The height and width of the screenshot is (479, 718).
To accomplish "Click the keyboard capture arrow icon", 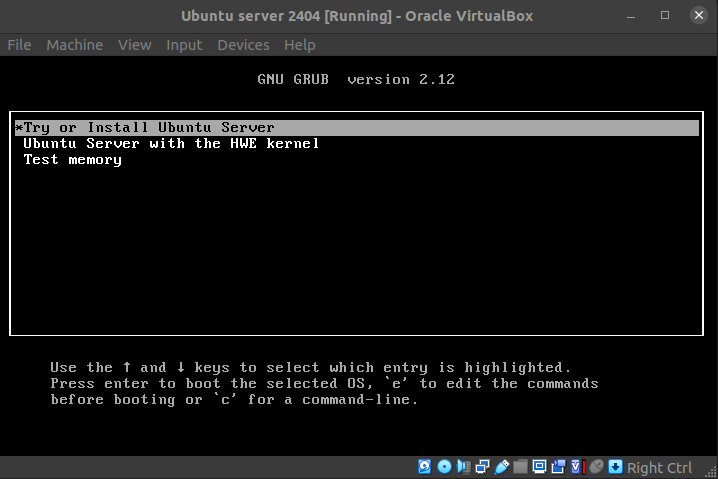I will coord(616,467).
